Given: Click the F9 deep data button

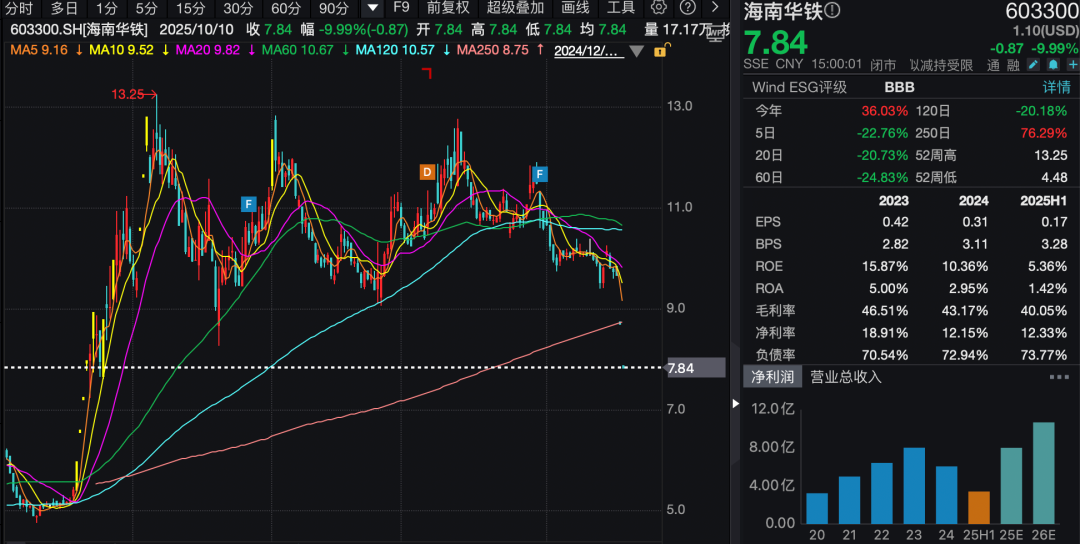Looking at the screenshot, I should click(401, 8).
